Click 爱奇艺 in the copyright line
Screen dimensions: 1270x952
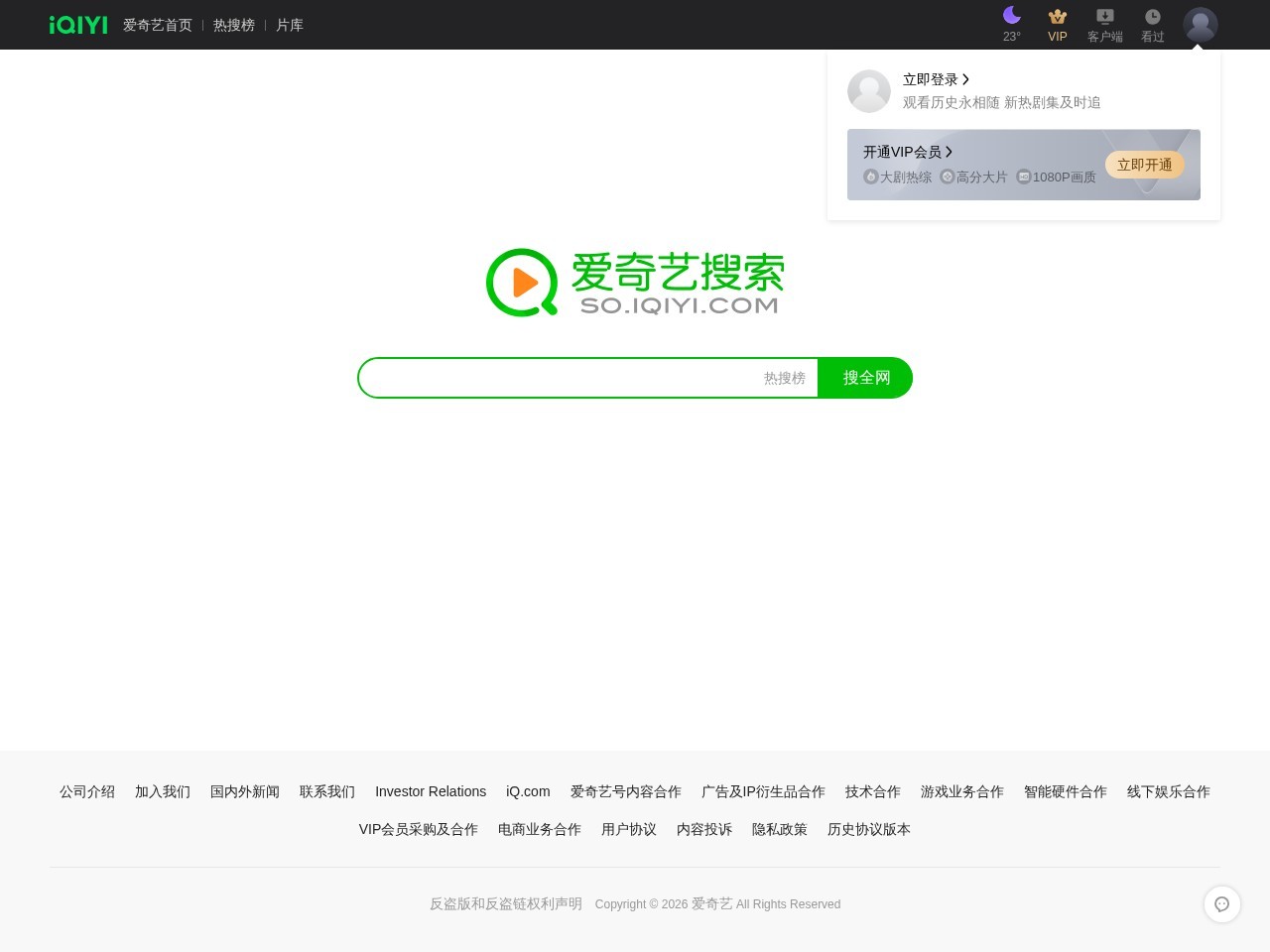712,903
